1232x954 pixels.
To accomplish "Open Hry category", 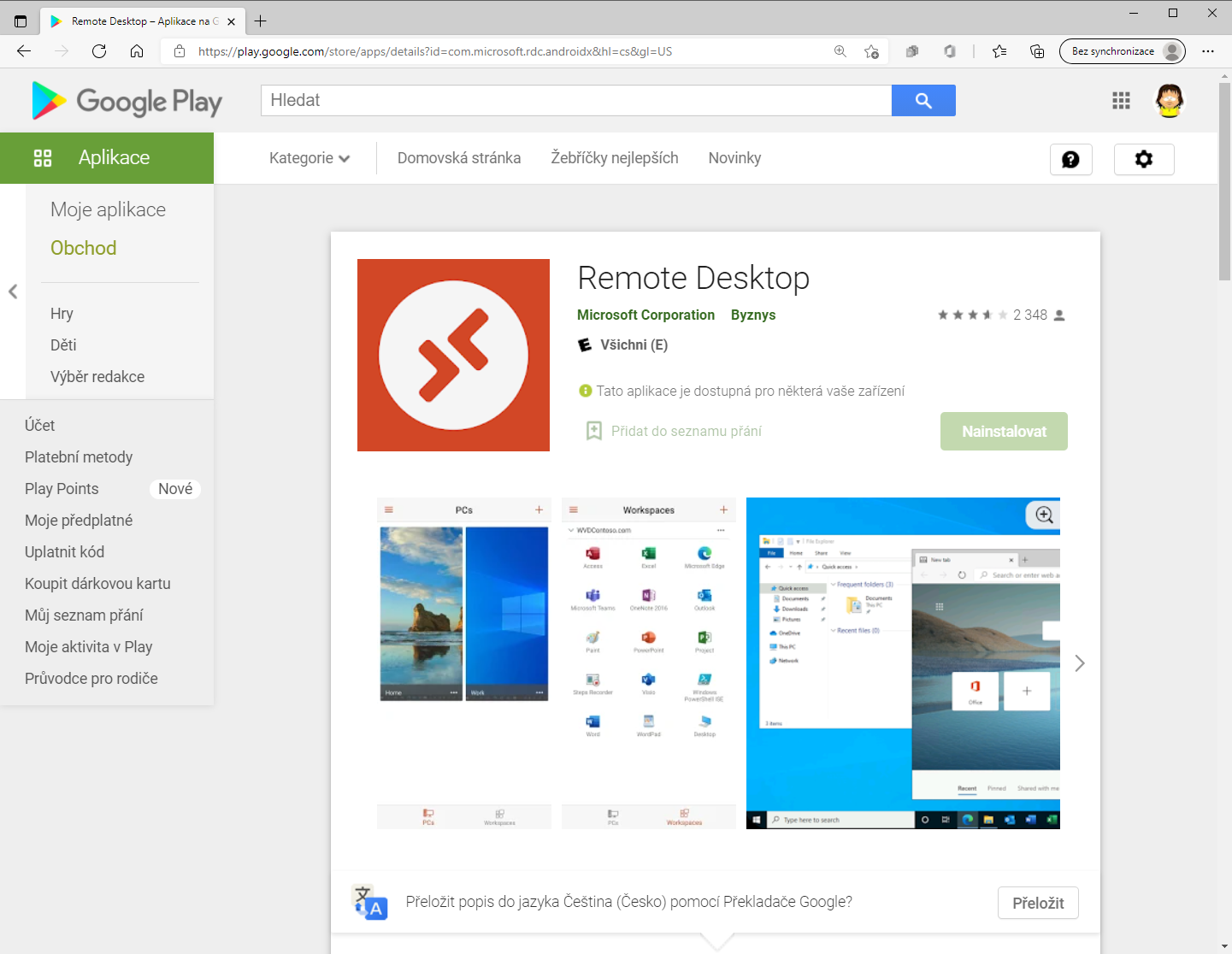I will pos(62,314).
